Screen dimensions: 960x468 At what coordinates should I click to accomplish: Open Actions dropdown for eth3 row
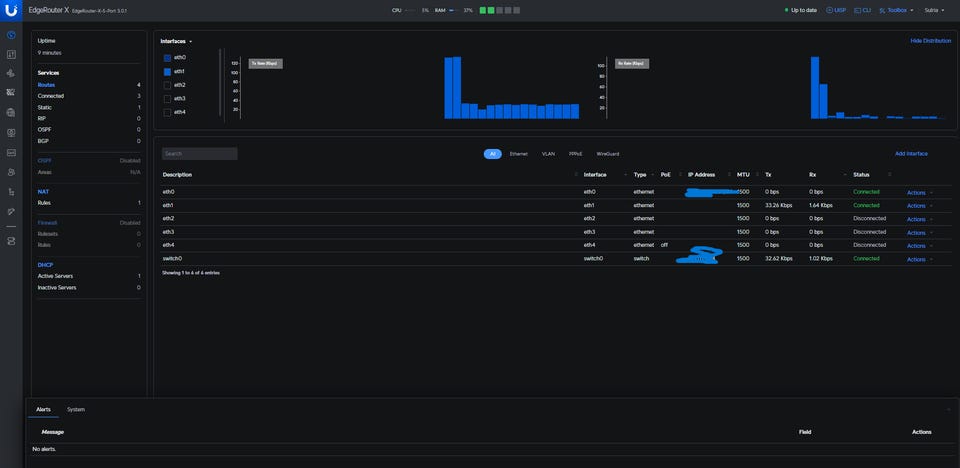(x=920, y=233)
